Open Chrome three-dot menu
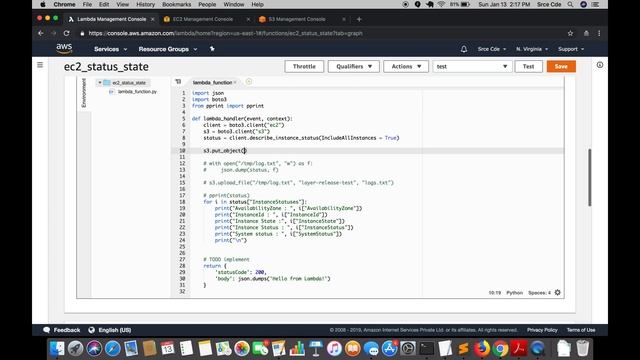This screenshot has height=360, width=640. coord(599,33)
